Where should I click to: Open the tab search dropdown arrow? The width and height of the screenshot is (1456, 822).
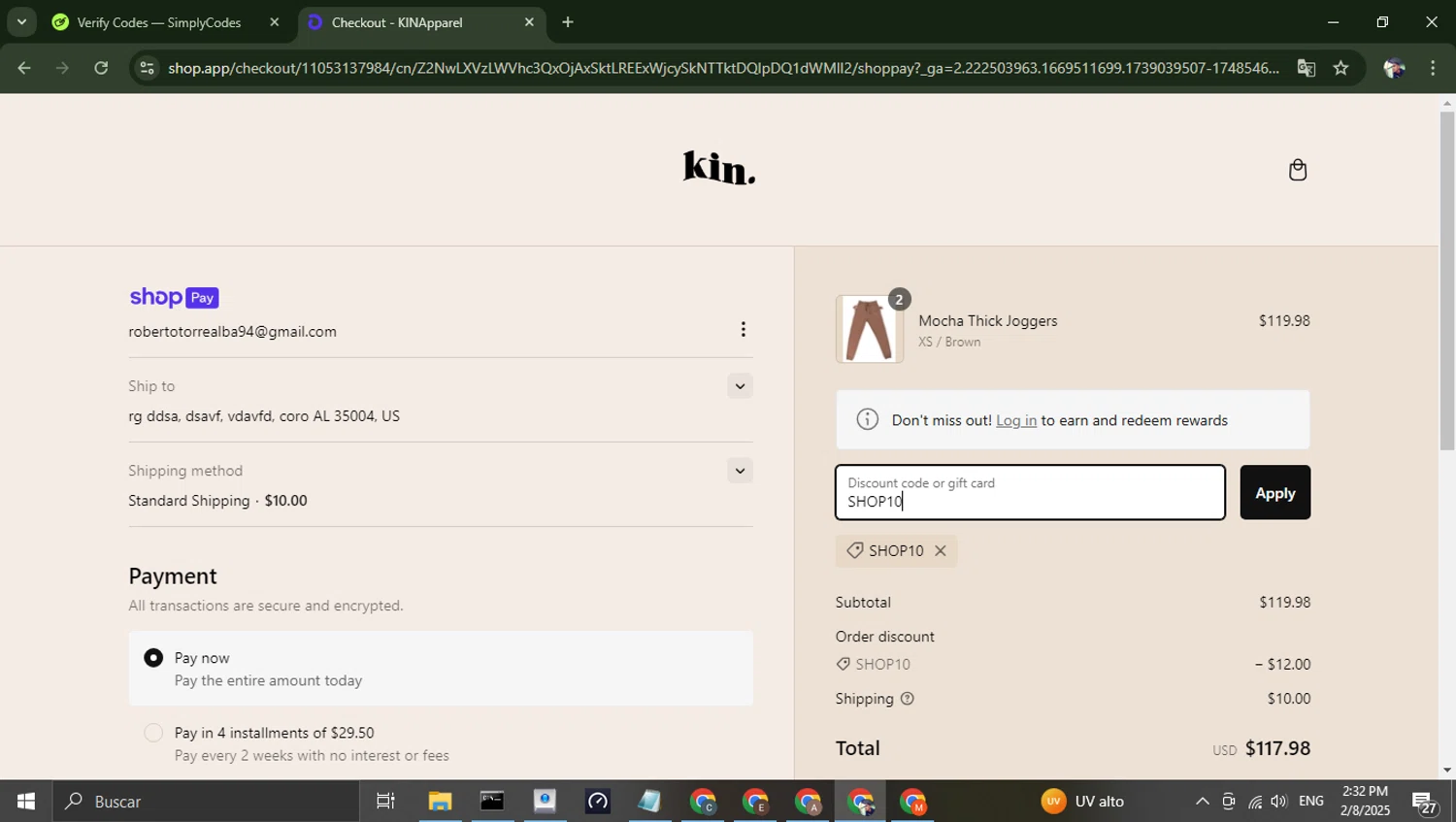pyautogui.click(x=21, y=21)
